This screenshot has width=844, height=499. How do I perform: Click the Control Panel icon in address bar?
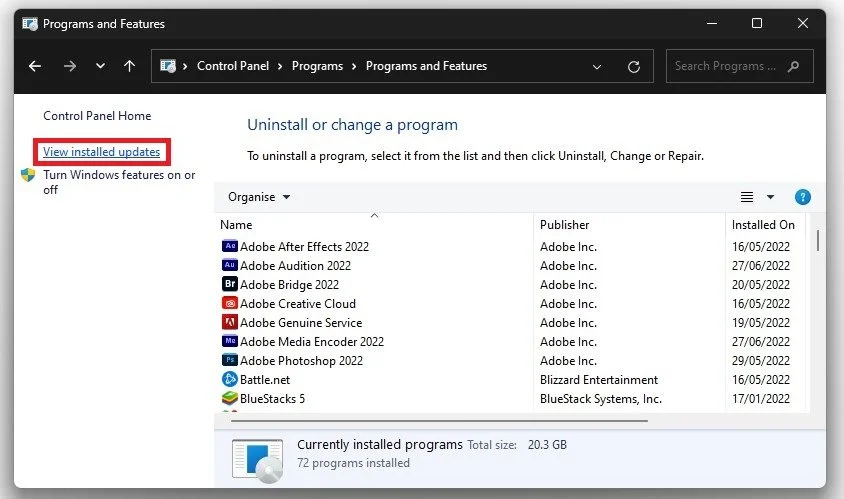point(168,66)
